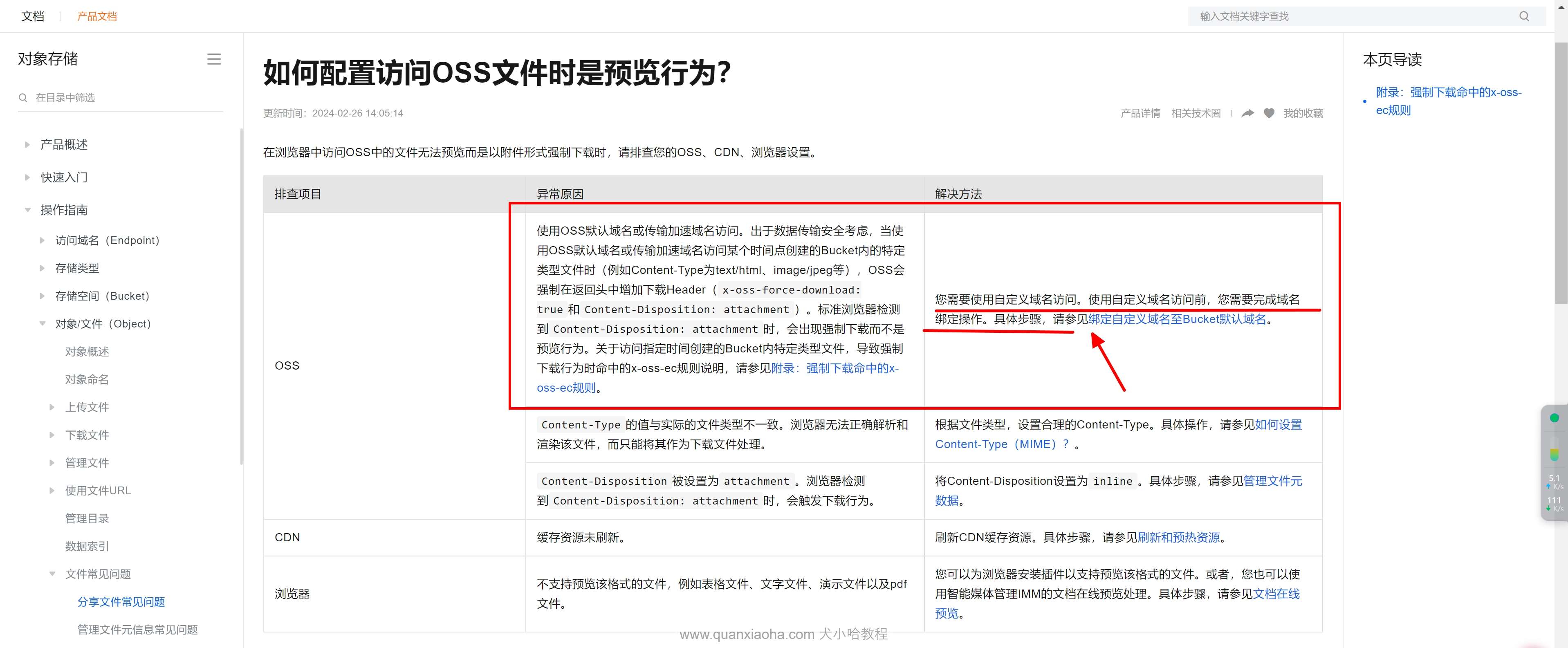Expand 存储空间（Bucket） tree item
Screen dimensions: 1568x648
point(42,296)
